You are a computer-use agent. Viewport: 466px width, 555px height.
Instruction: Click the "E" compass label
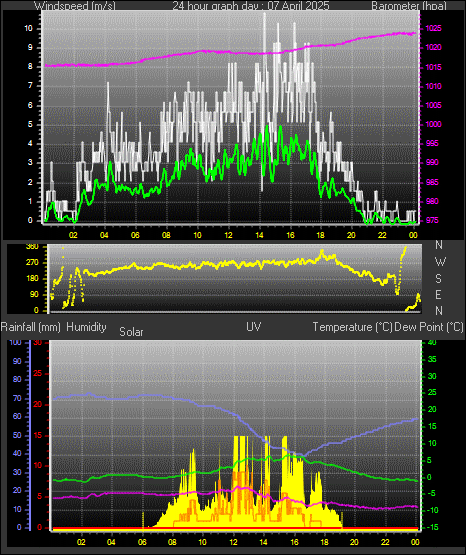439,295
